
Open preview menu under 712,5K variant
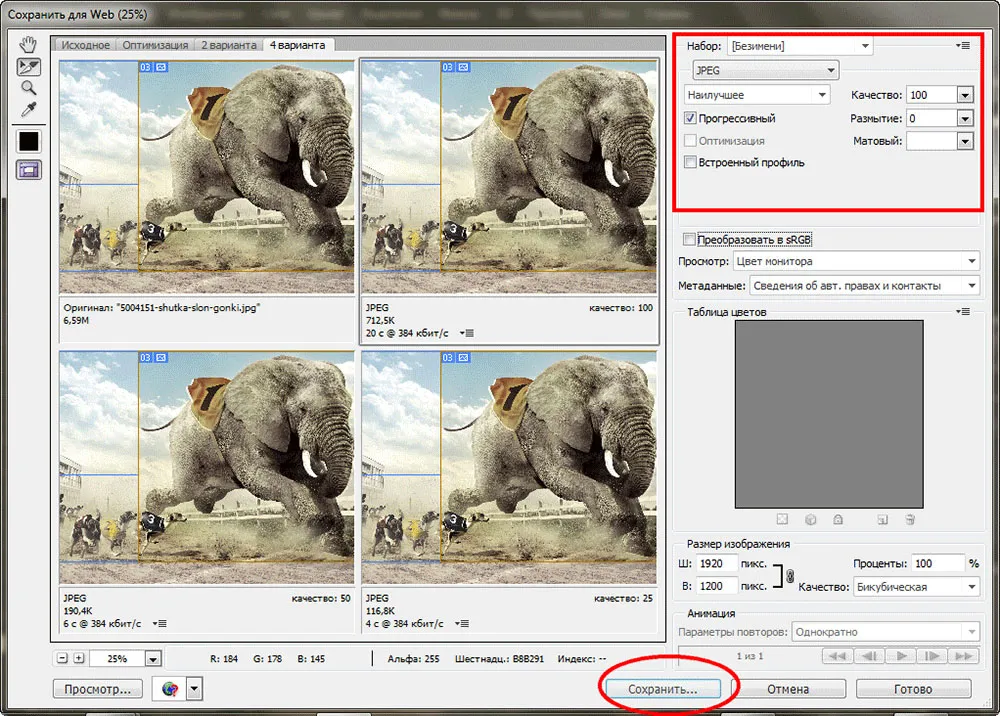coord(466,333)
